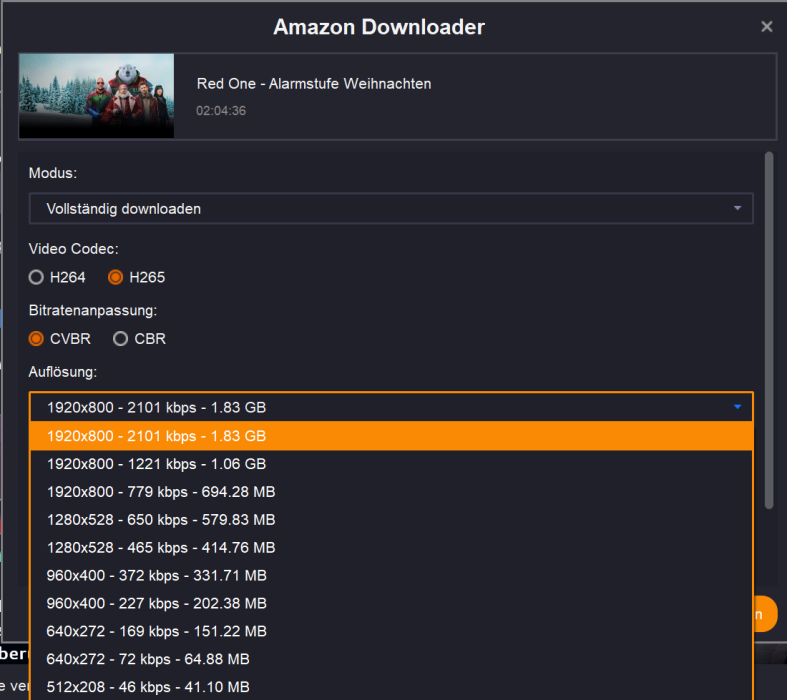Viewport: 787px width, 700px height.
Task: Click the Red One movie thumbnail
Action: point(96,95)
